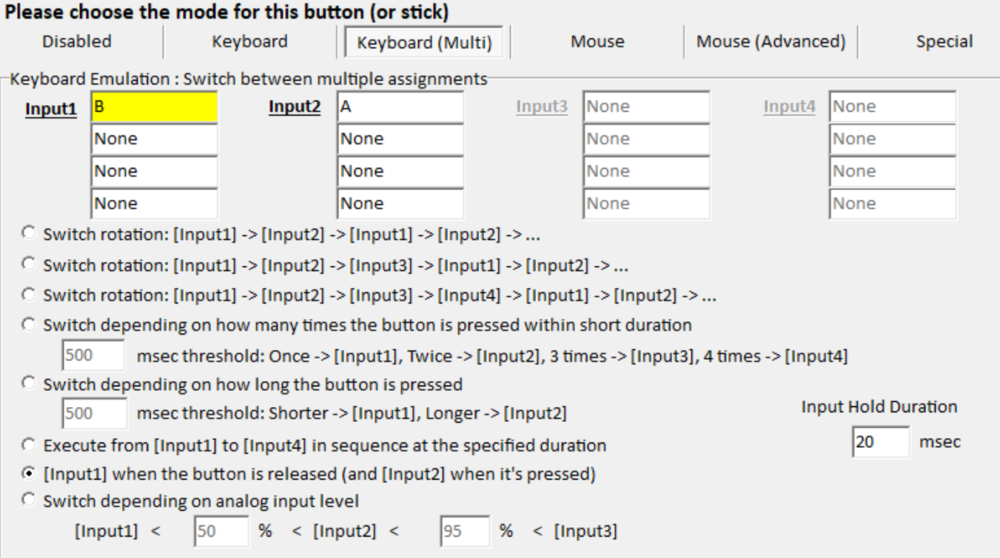Choose execute Input1 to Input4 in sequence
This screenshot has width=1000, height=558.
click(29, 444)
